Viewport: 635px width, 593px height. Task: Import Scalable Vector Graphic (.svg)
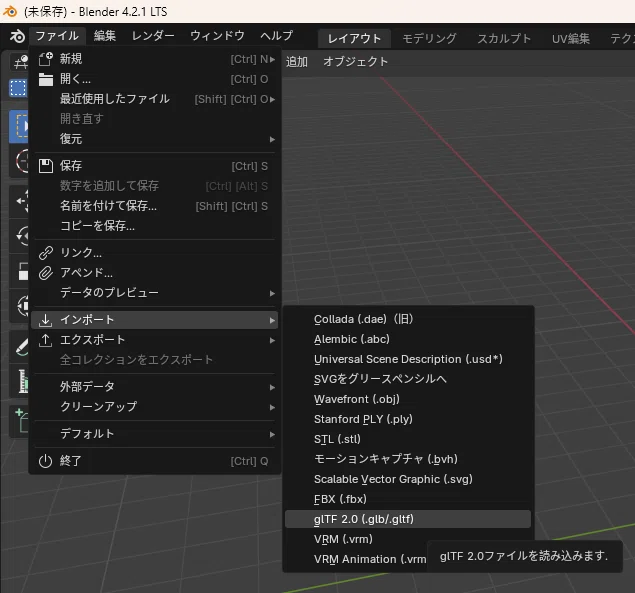(x=408, y=479)
